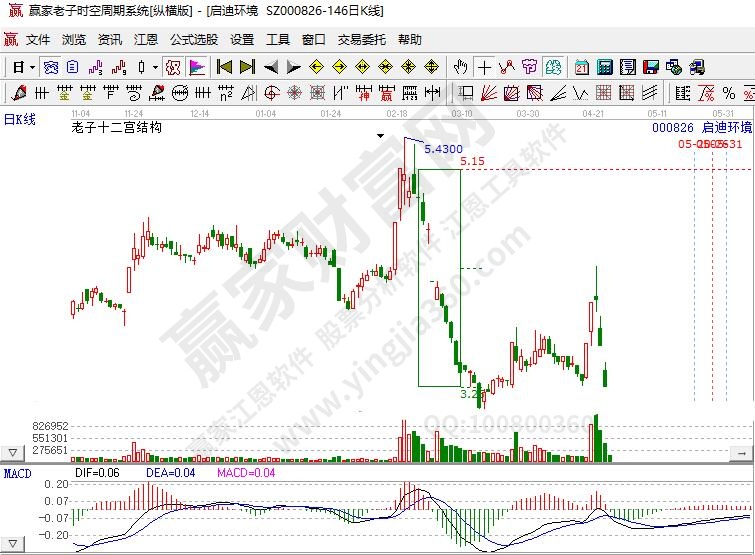Select the red pencil drawing tool
This screenshot has height=555, width=755.
18,93
